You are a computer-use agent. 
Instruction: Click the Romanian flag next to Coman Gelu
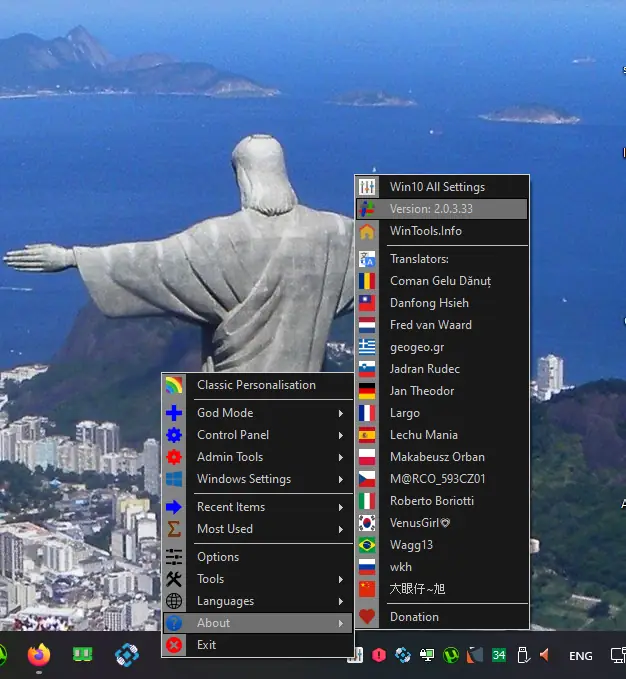(367, 281)
